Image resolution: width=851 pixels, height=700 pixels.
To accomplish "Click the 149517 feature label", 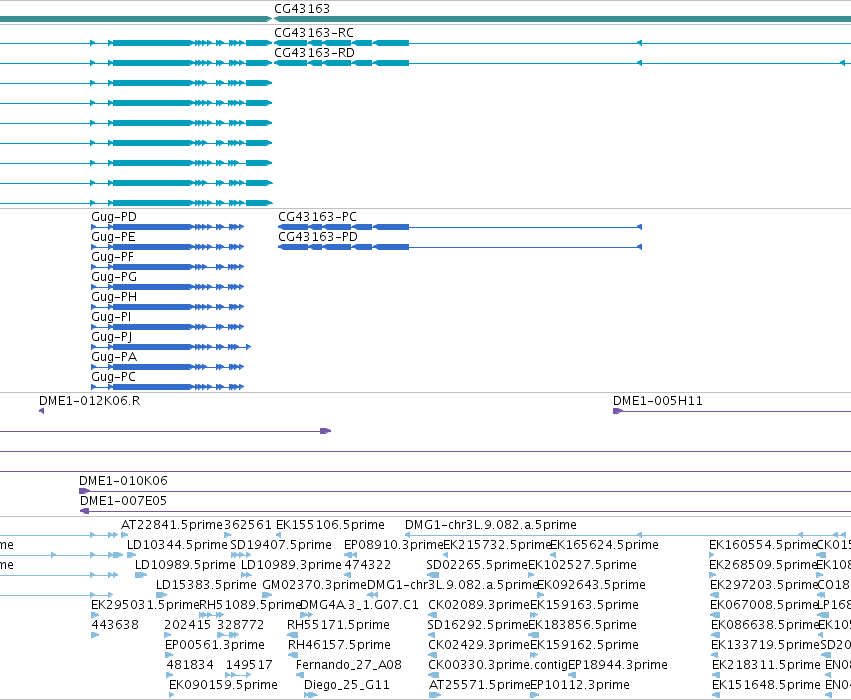I will [249, 665].
